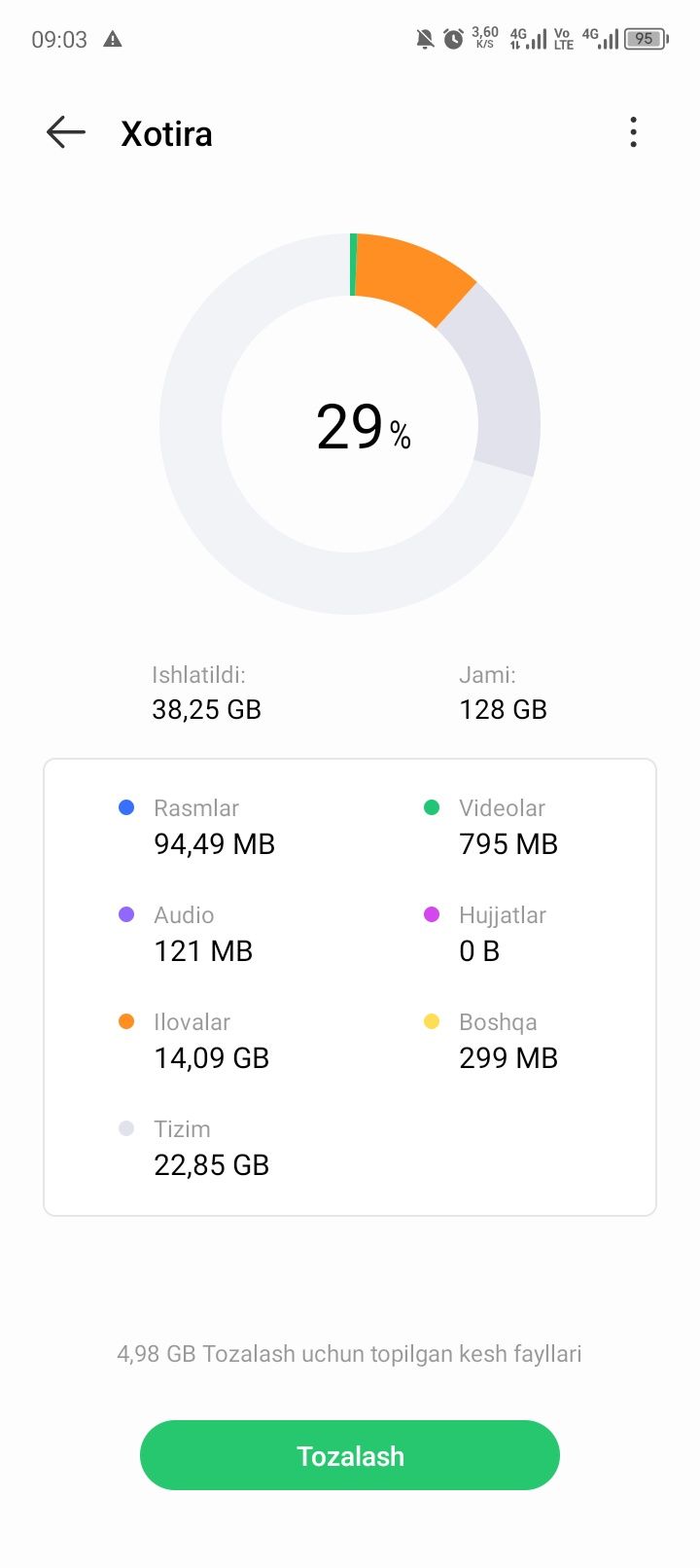Tap the VoLTE status icon
This screenshot has width=700, height=1568.
click(563, 39)
